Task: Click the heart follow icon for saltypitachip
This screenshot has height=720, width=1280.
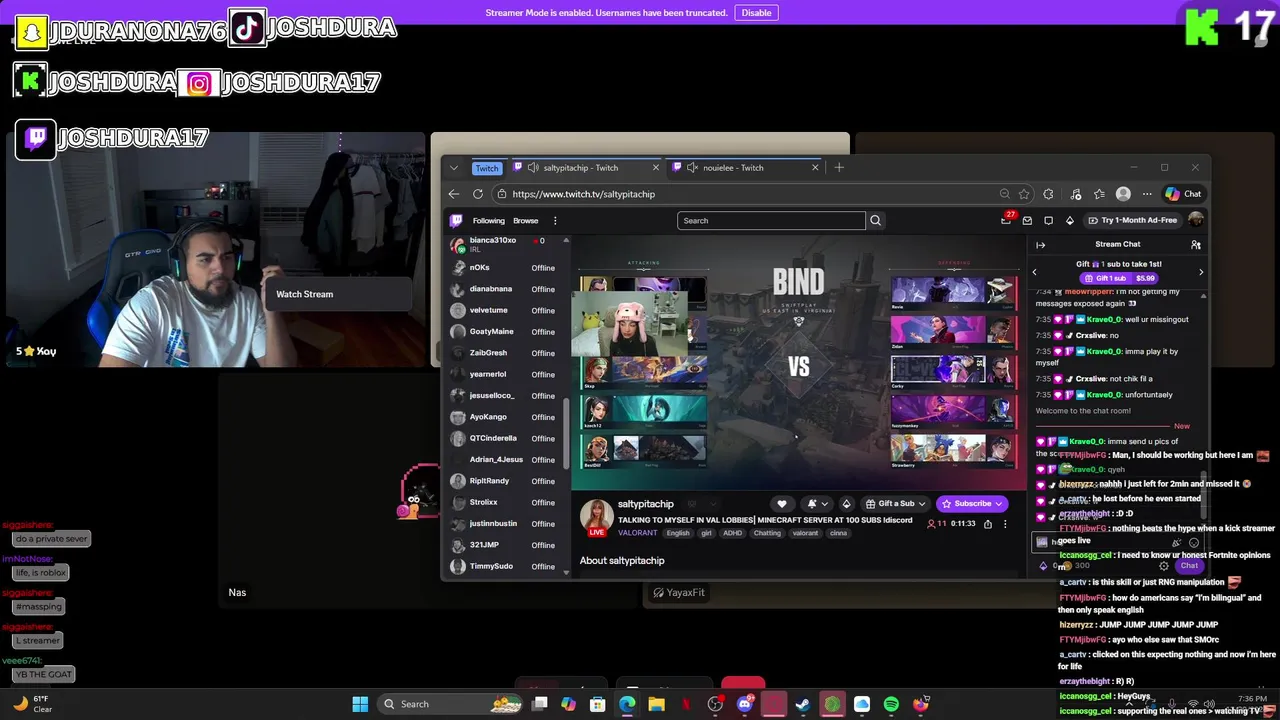Action: (x=782, y=504)
